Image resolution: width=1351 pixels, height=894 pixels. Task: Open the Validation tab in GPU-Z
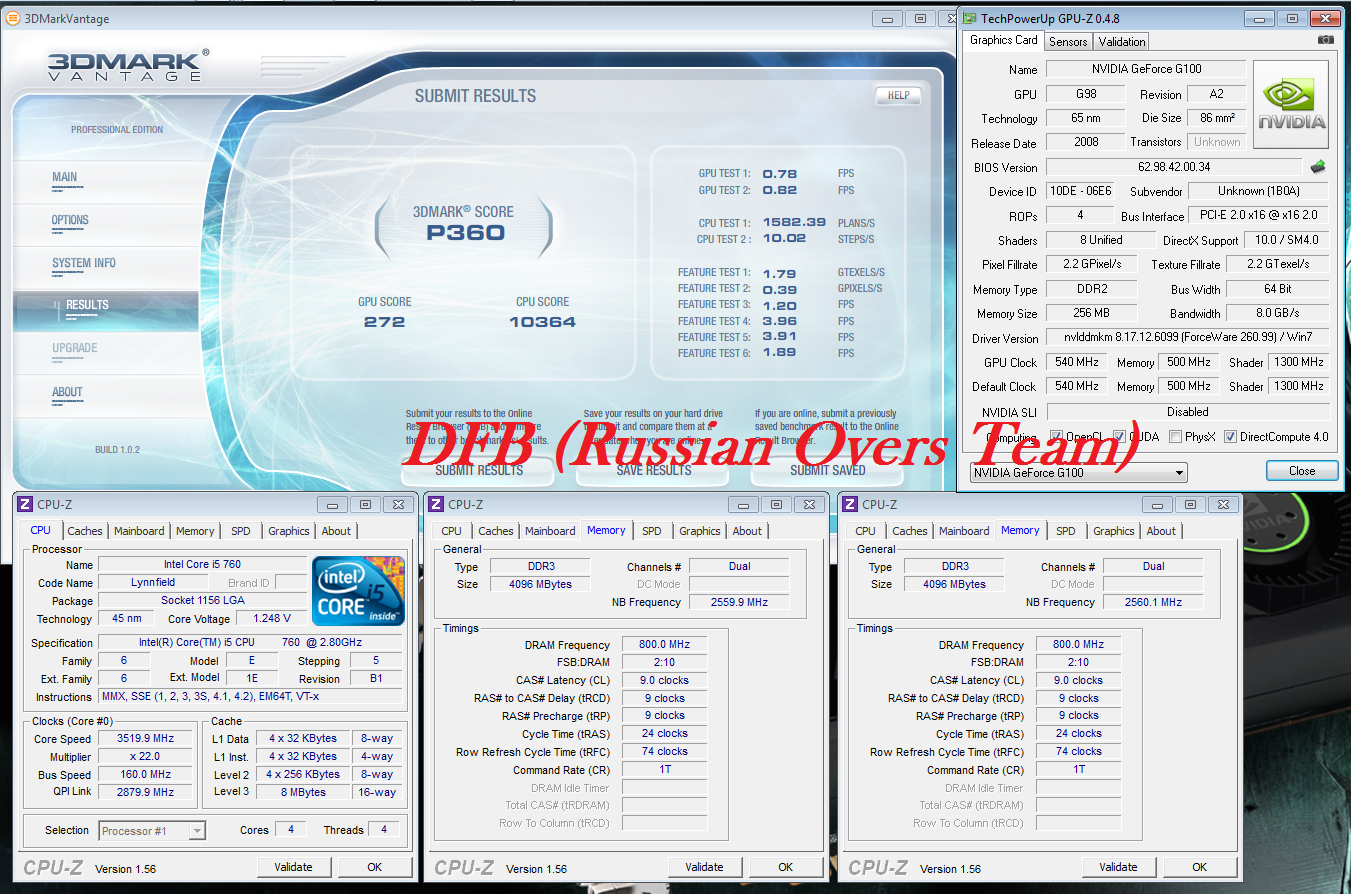(1122, 41)
